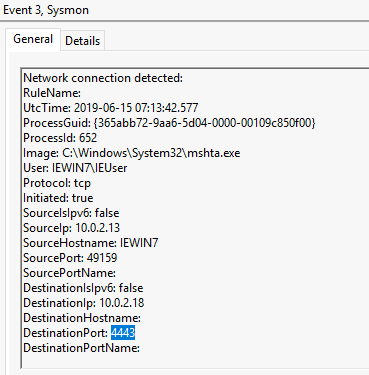Click the Initiated true line

pyautogui.click(x=58, y=198)
